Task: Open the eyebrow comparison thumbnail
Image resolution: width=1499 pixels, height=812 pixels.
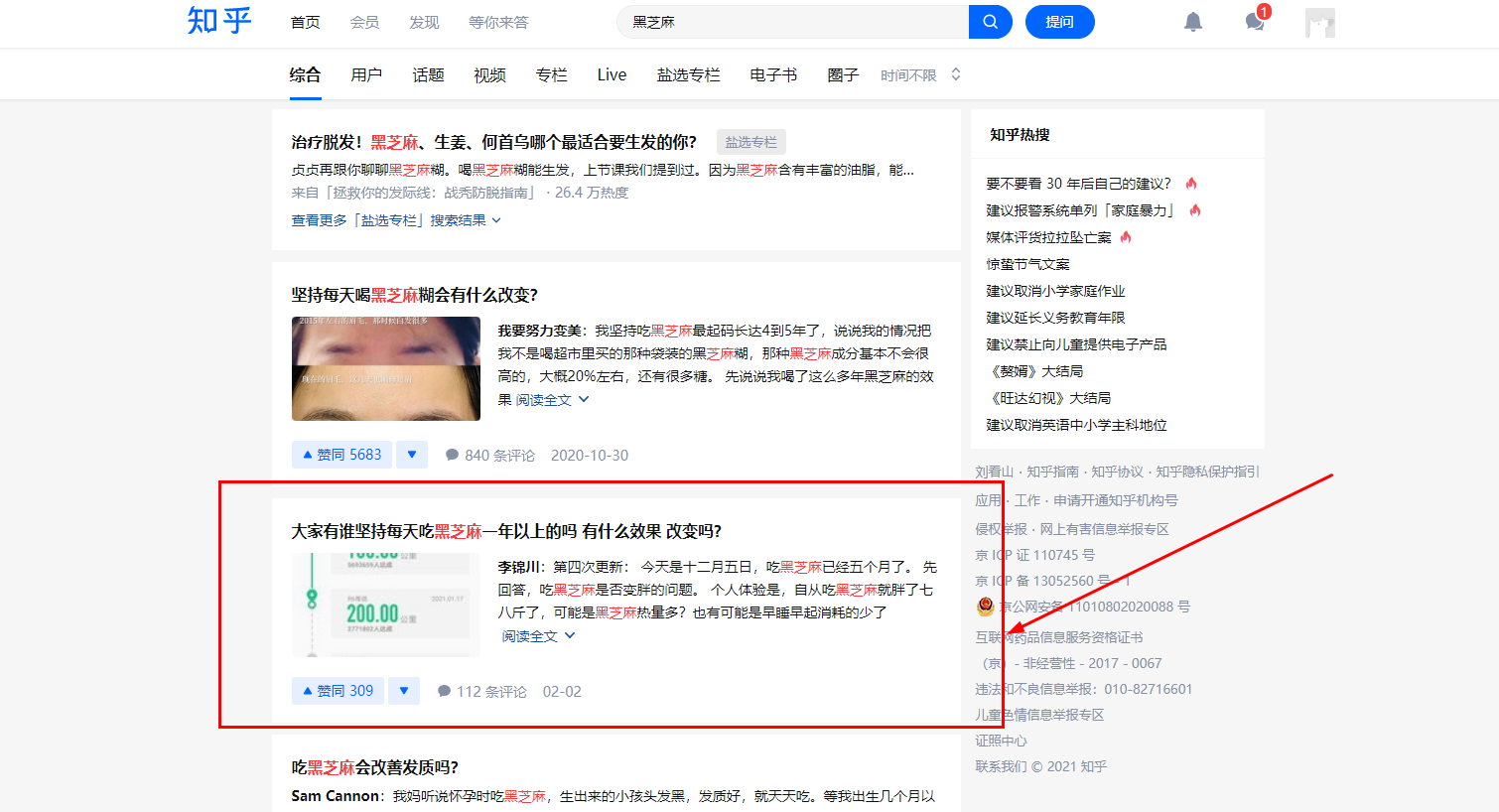Action: click(386, 368)
